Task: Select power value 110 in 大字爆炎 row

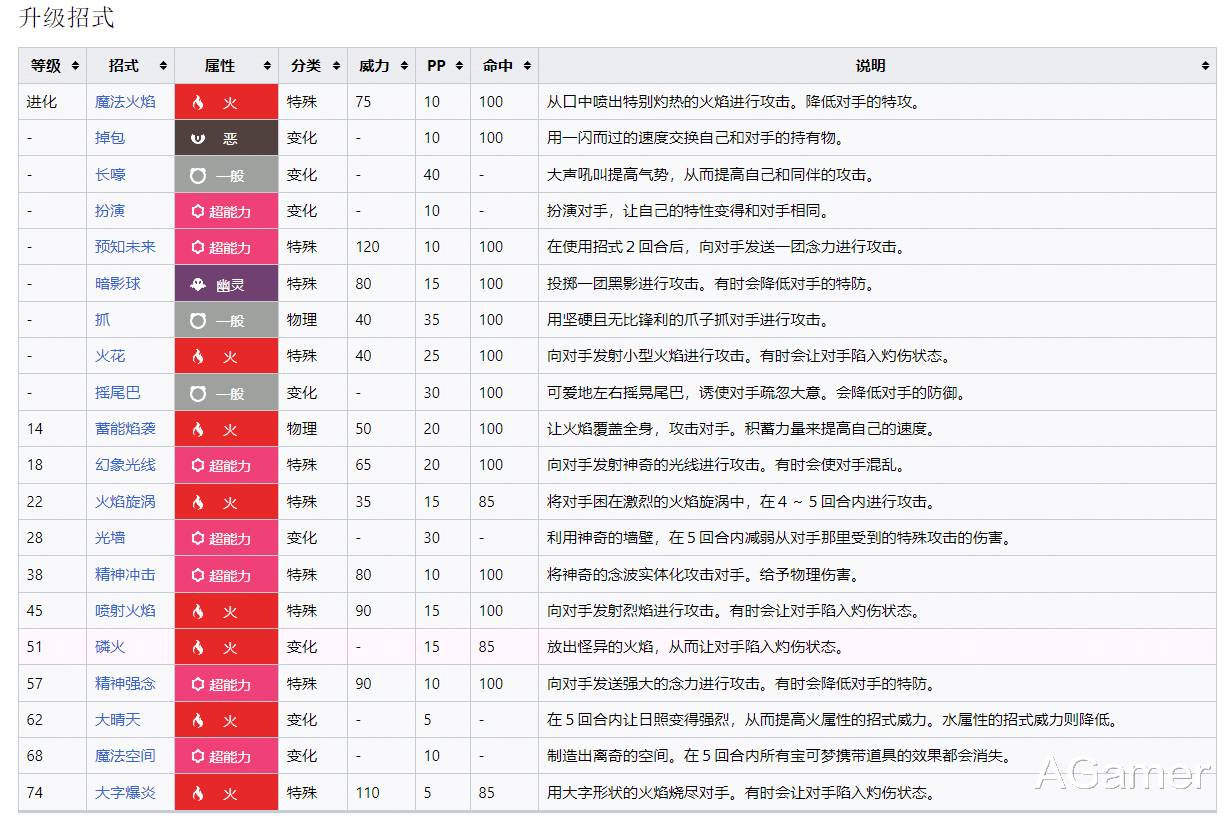Action: [x=368, y=793]
